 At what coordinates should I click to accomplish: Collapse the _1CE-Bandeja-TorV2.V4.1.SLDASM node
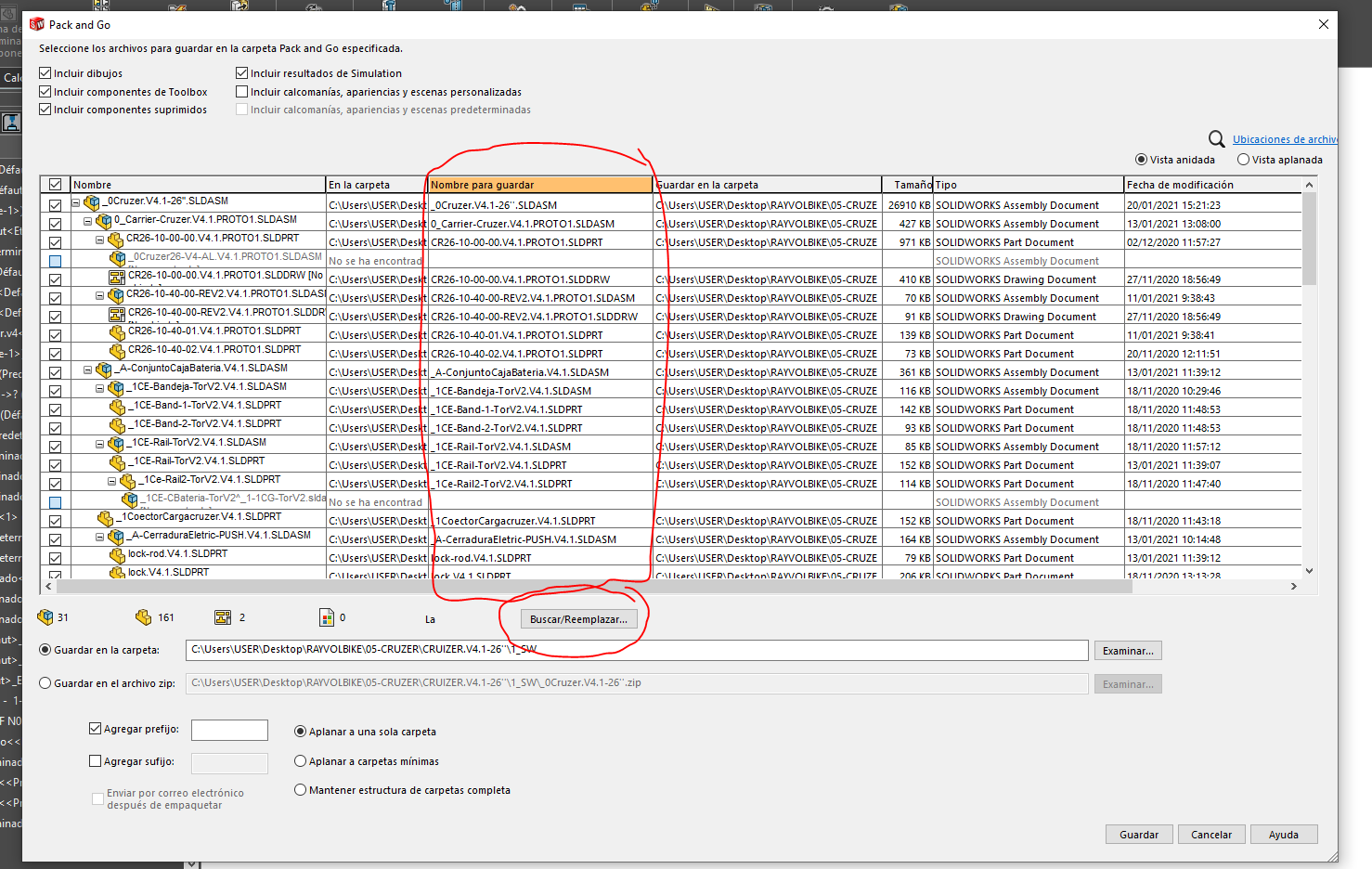100,388
